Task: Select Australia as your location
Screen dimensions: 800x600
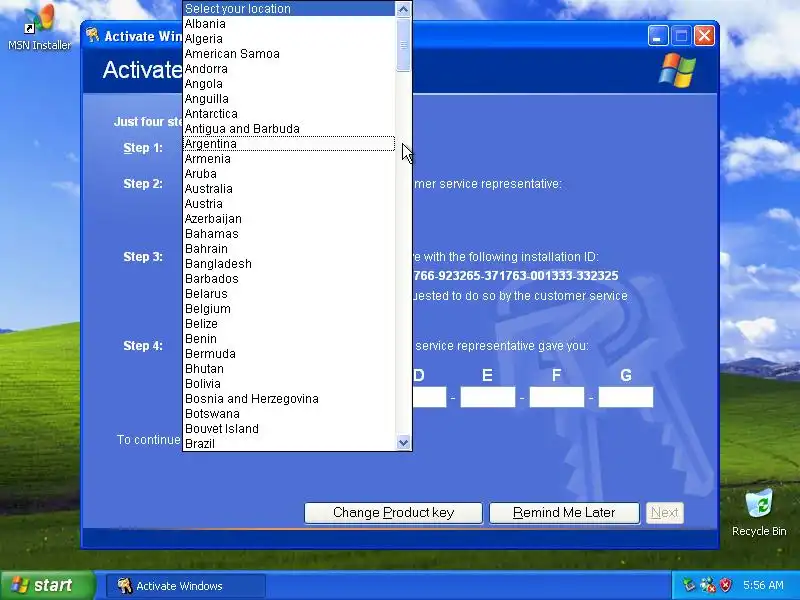Action: [x=289, y=189]
